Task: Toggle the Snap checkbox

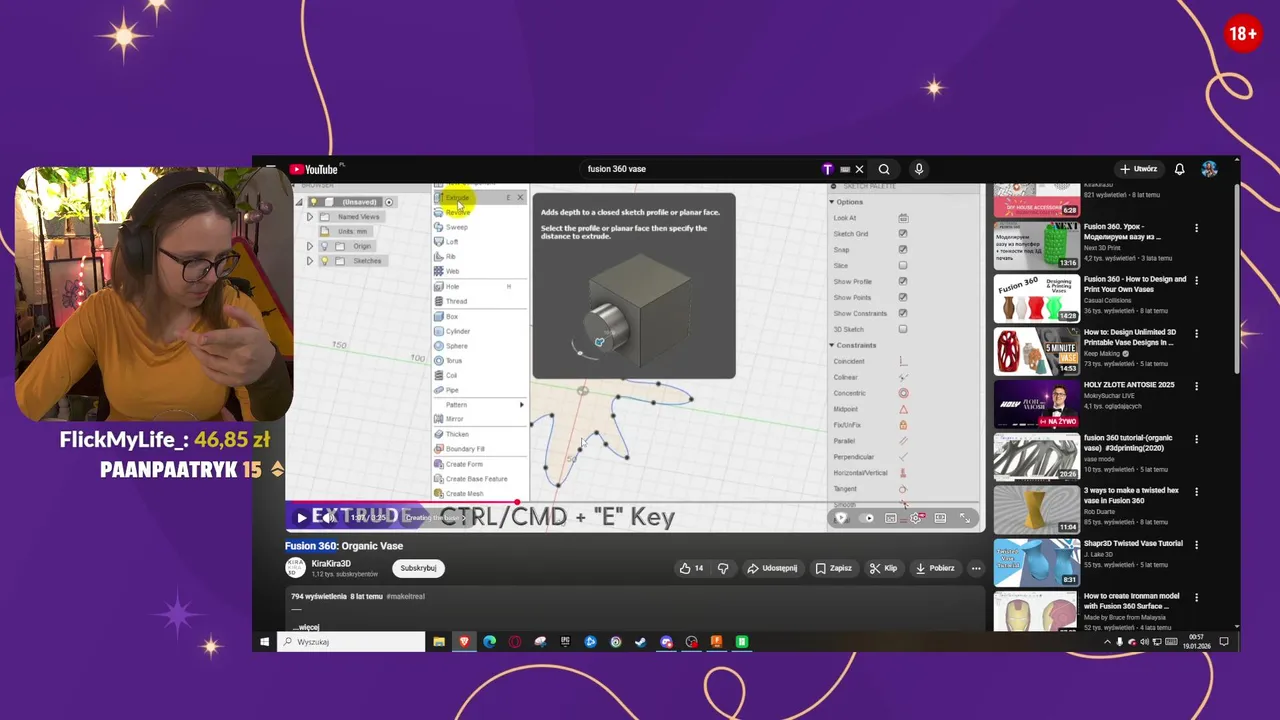Action: [x=903, y=250]
